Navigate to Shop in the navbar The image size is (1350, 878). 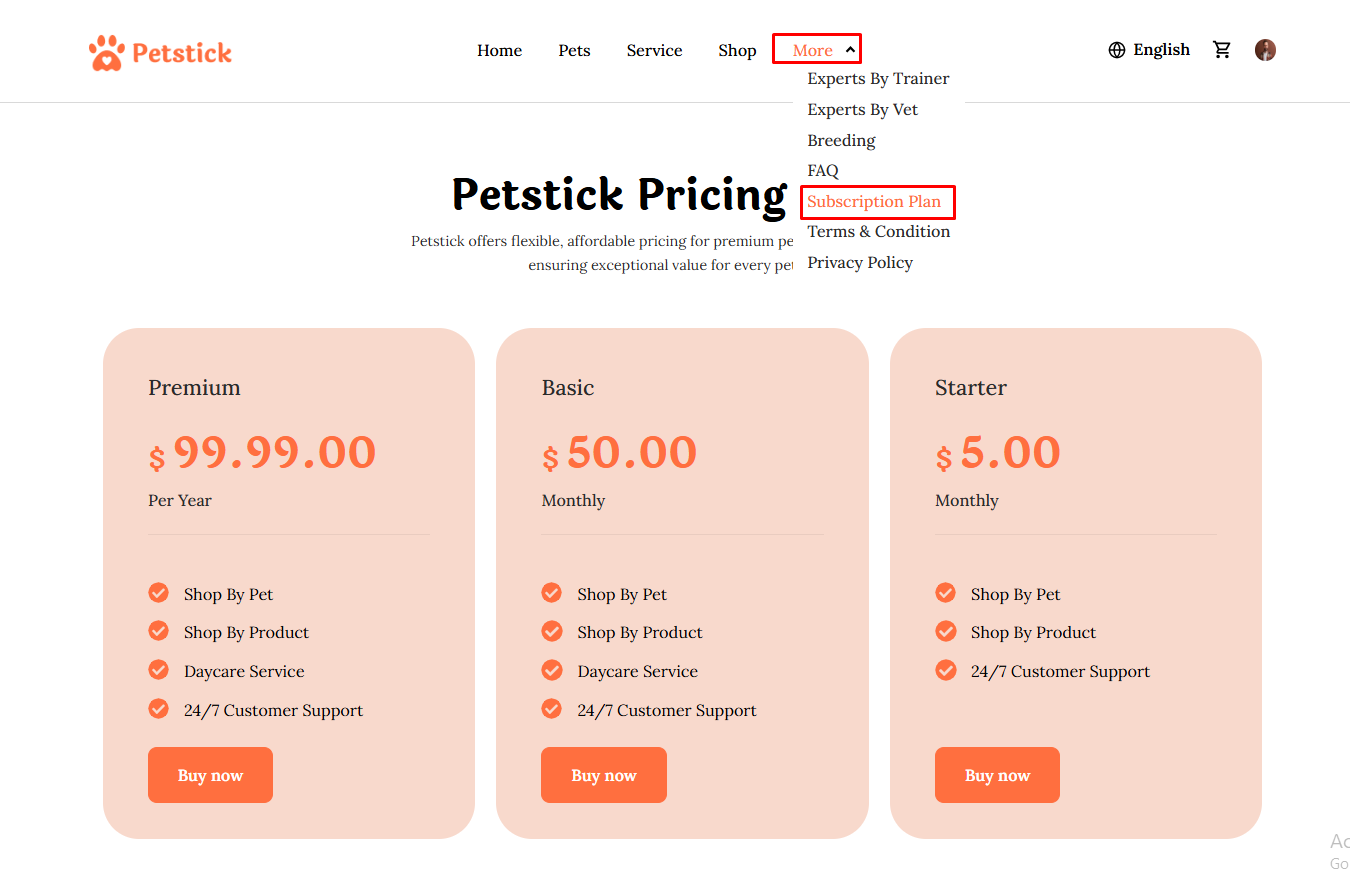point(737,51)
